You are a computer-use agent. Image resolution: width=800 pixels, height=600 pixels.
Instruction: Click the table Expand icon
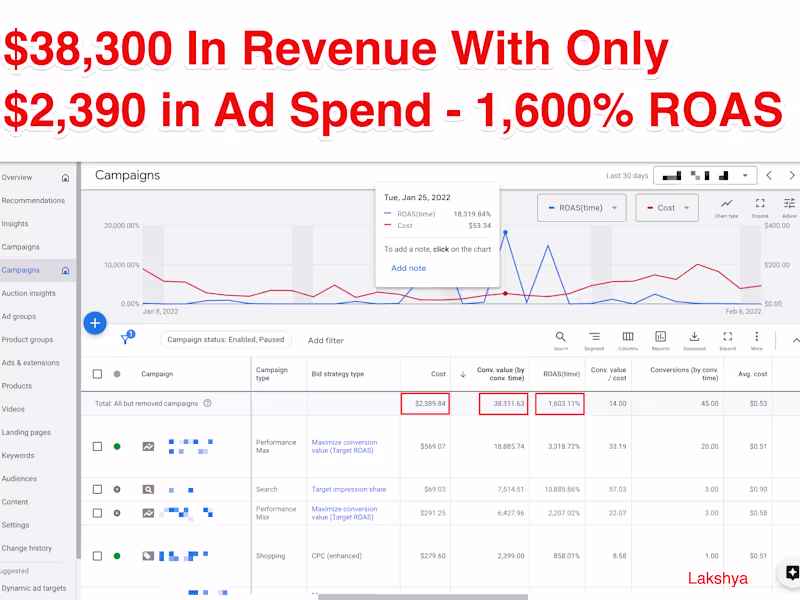[x=728, y=337]
